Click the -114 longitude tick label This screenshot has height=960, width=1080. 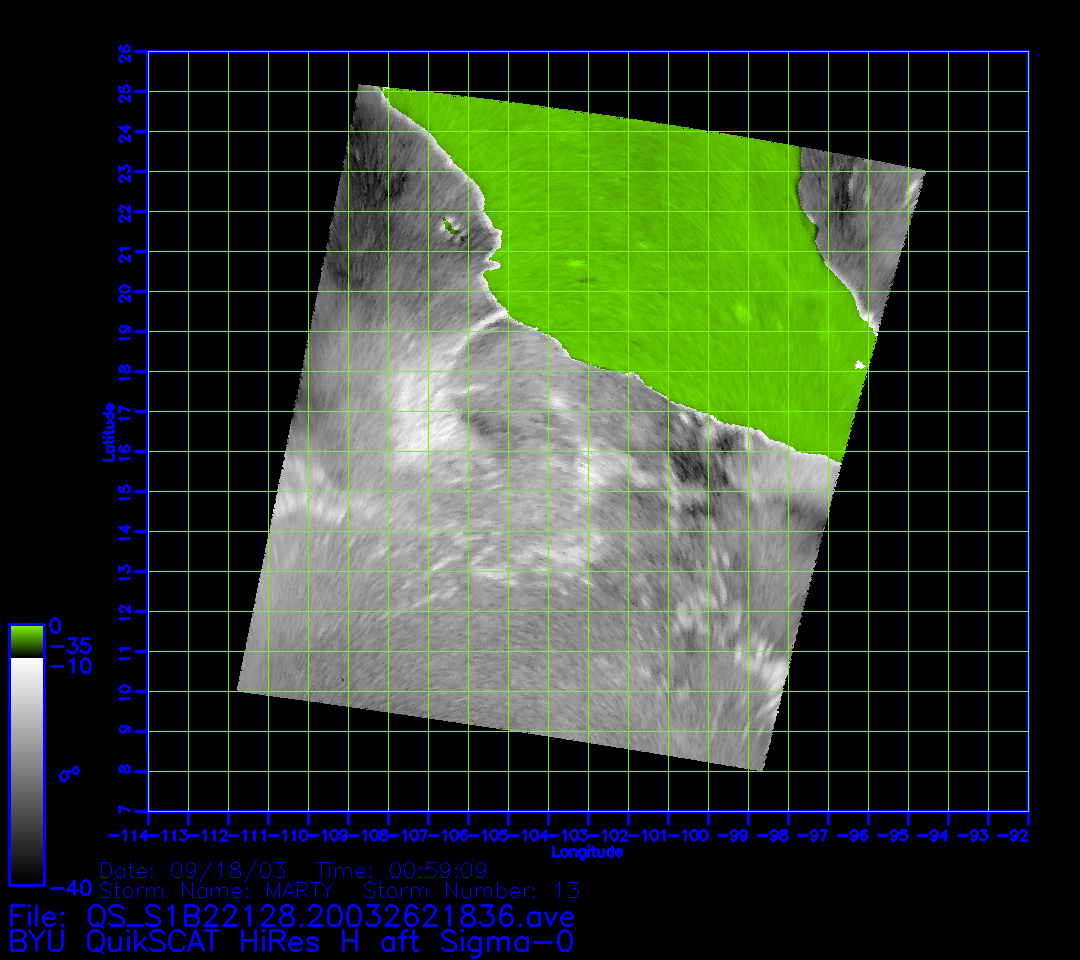point(127,836)
